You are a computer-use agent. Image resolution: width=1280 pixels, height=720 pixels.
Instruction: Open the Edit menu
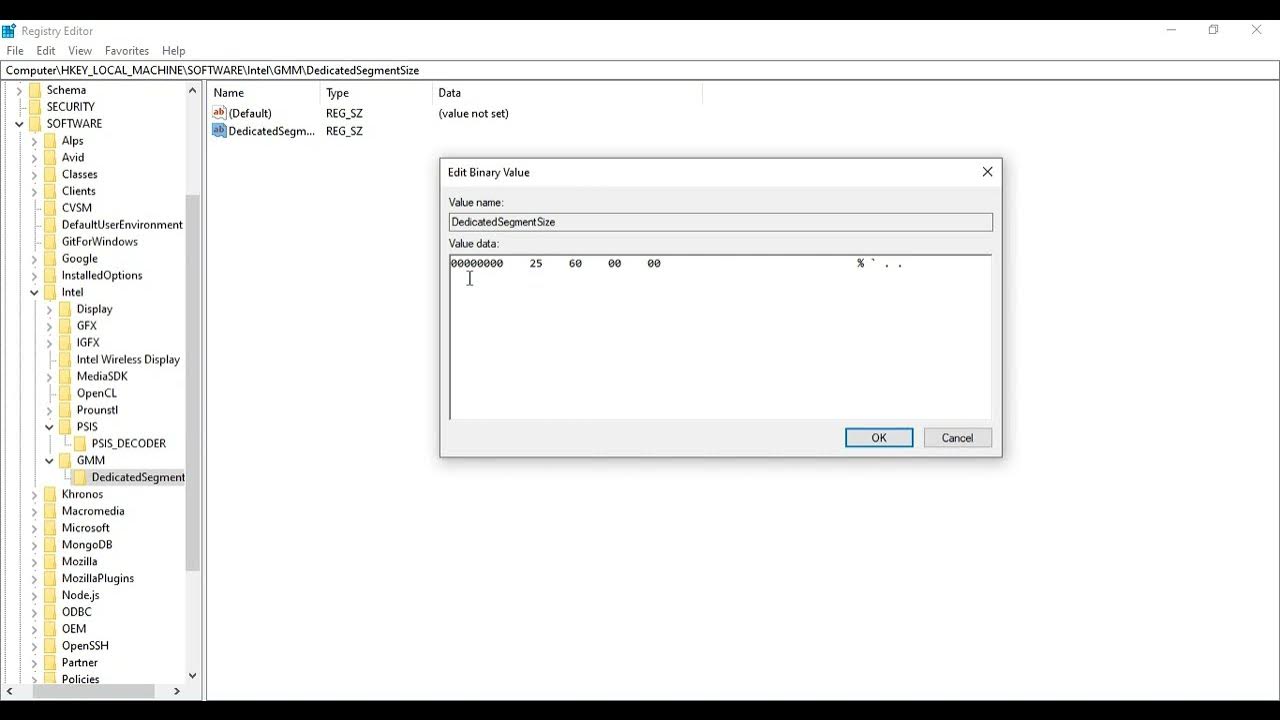coord(46,51)
